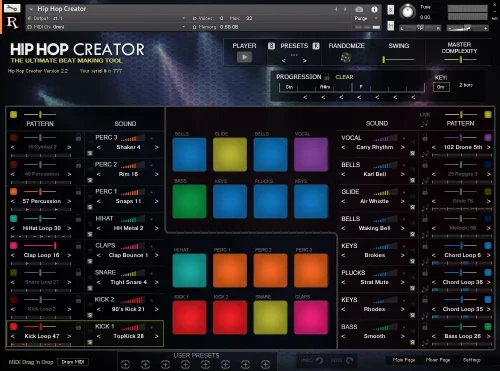Click the Presets K button

[316, 46]
